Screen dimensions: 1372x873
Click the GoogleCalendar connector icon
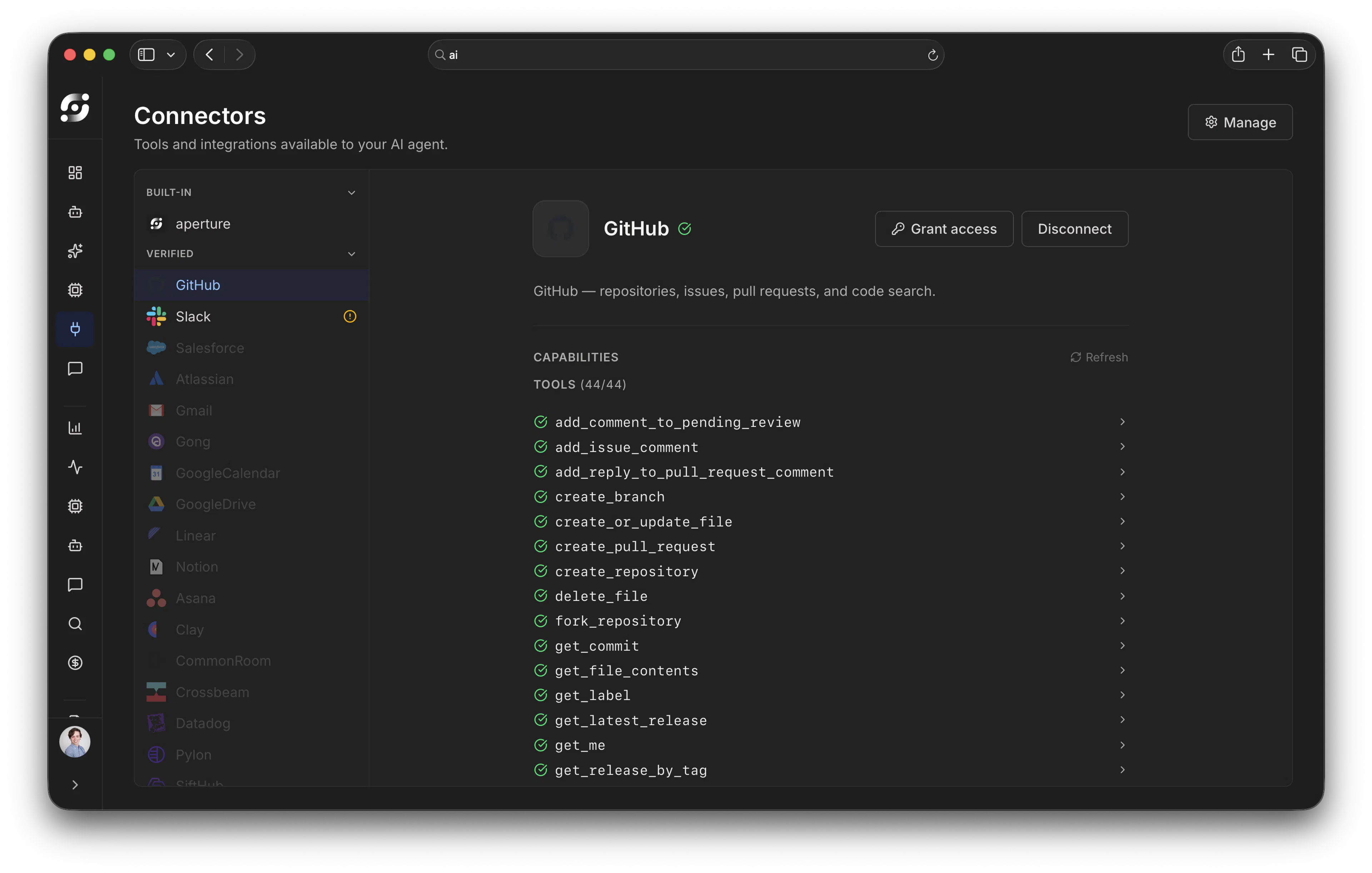[156, 473]
